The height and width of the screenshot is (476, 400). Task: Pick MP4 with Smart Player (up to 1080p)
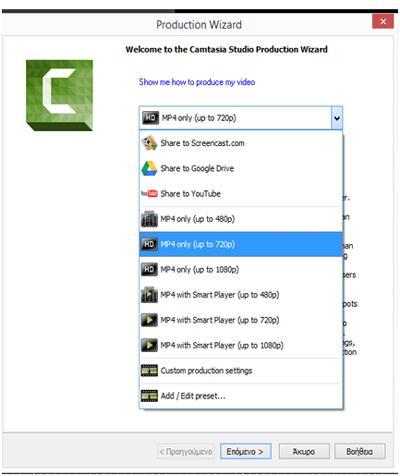coord(241,345)
